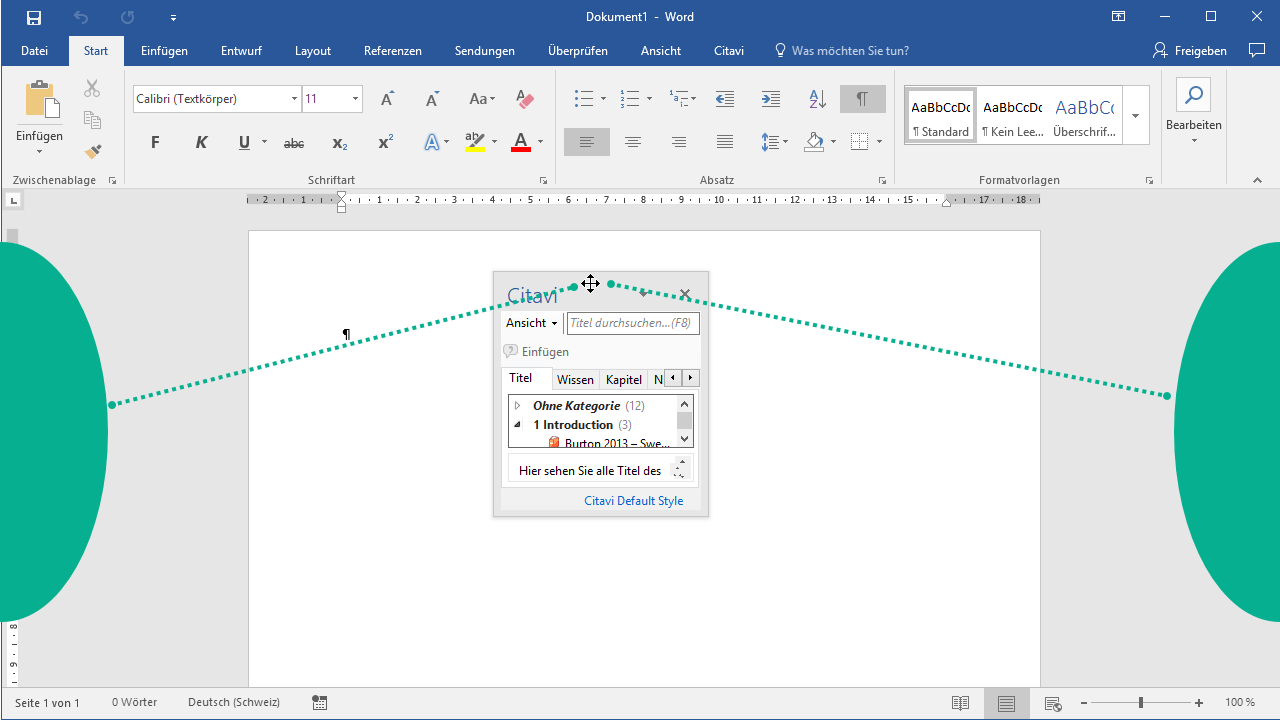
Task: Select the Kapitel tab in the Citavi panel
Action: click(624, 380)
